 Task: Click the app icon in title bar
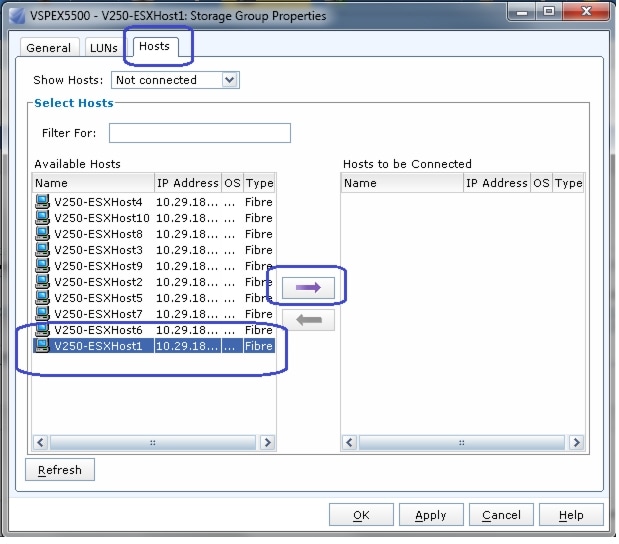pyautogui.click(x=17, y=16)
